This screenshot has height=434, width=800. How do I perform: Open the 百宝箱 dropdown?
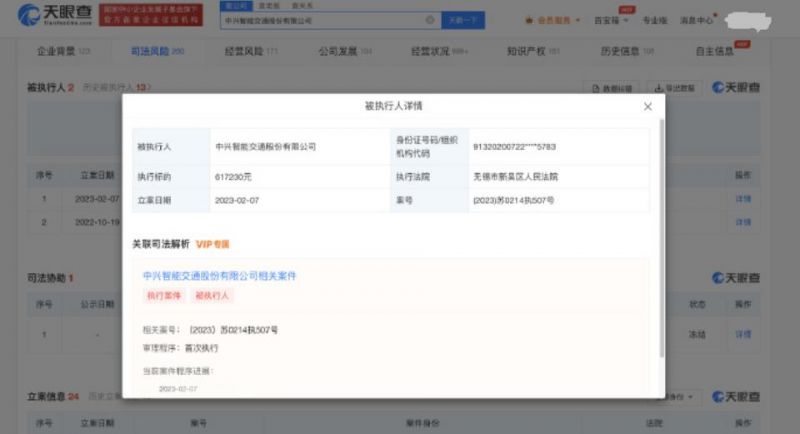pyautogui.click(x=611, y=20)
